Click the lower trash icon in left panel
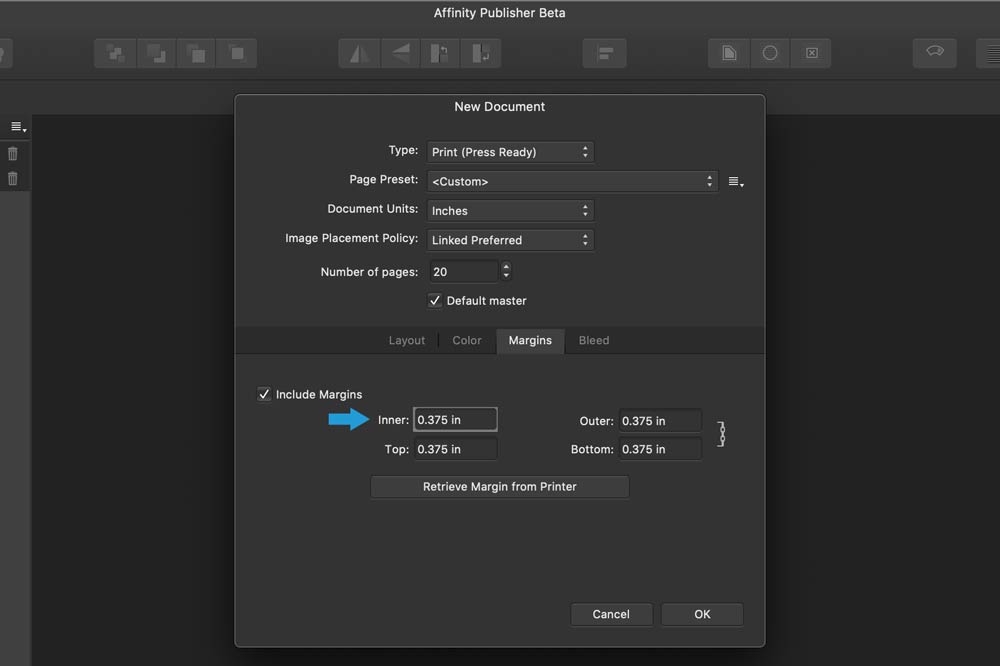 pyautogui.click(x=13, y=178)
